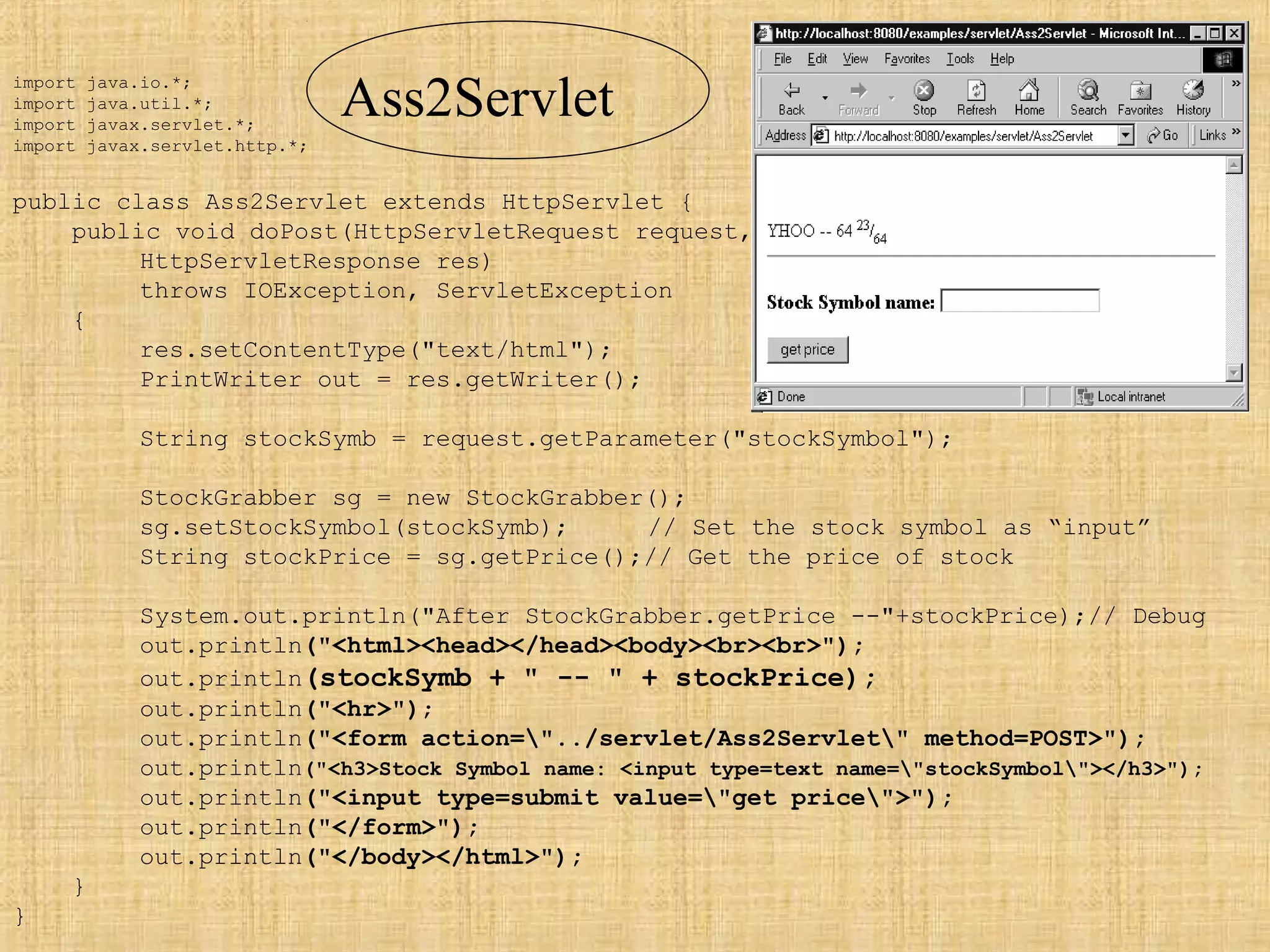The image size is (1270, 952).
Task: Click the window resize grip at status bar corner
Action: pos(1238,400)
